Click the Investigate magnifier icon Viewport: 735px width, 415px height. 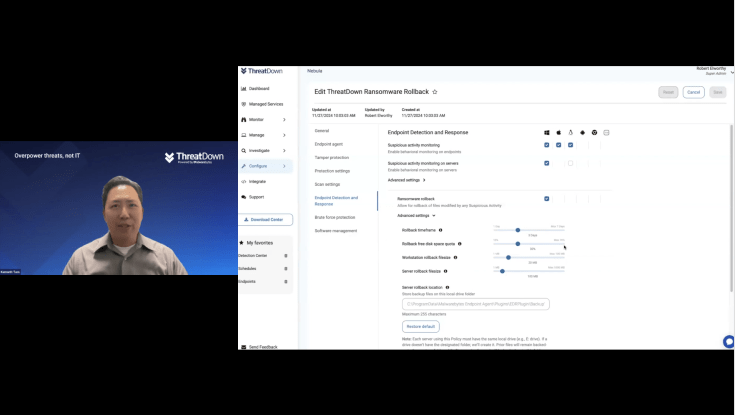pyautogui.click(x=243, y=151)
